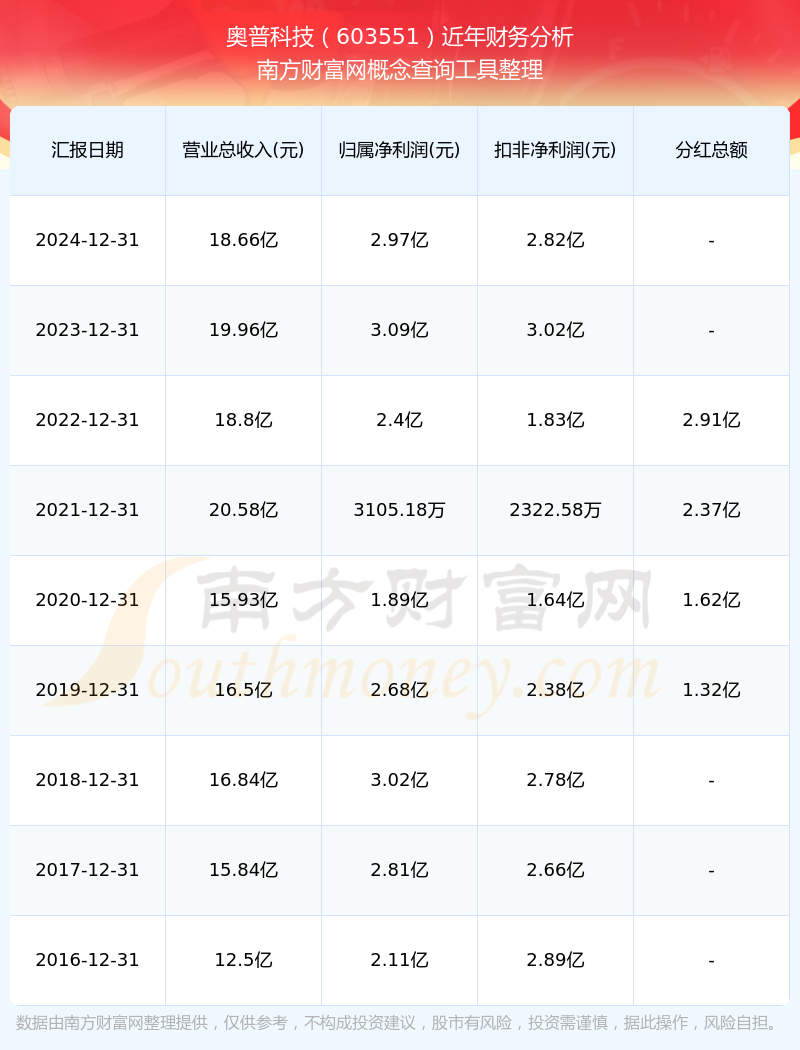
Task: Select the net profit value 3105.18万
Action: tap(399, 510)
